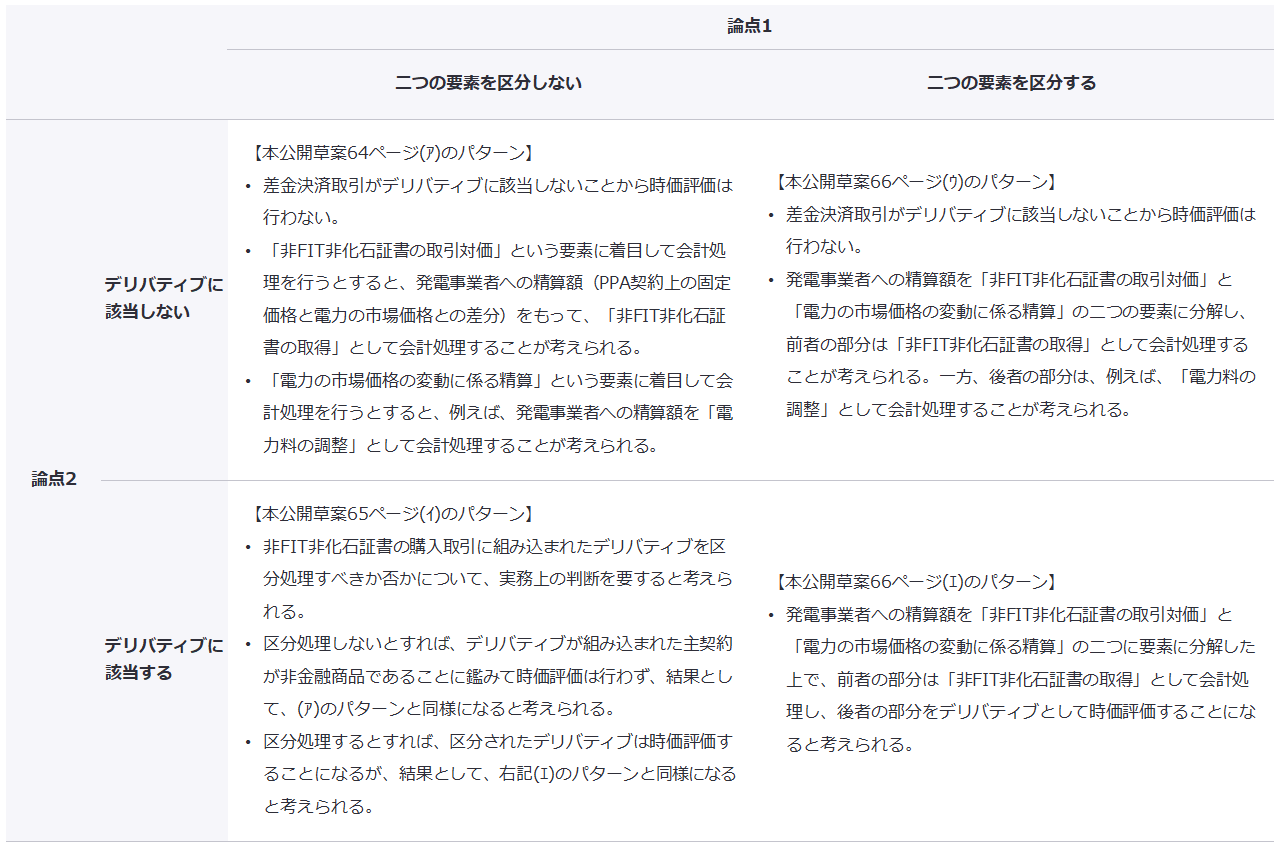Click bullet starting 「非FIT非化石証書の取引対価」という要素に着目
The image size is (1281, 848).
click(497, 298)
